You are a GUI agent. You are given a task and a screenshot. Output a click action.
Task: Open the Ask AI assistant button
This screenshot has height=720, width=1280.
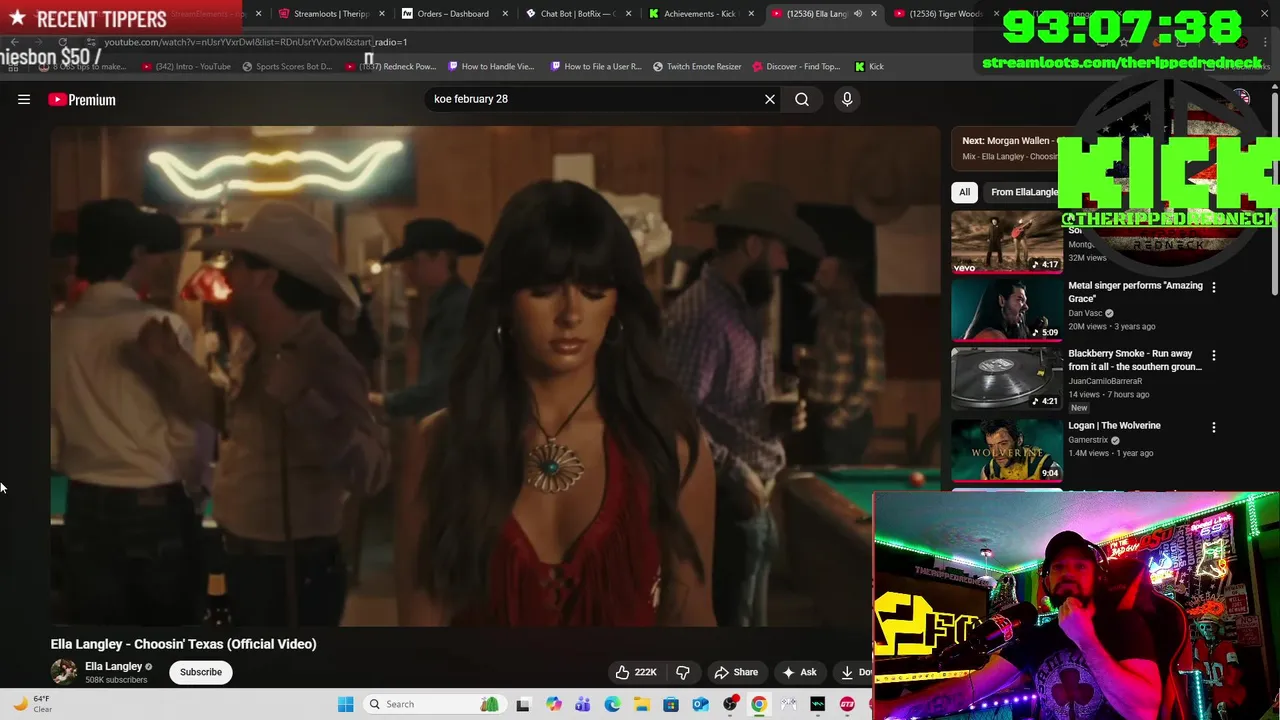799,672
